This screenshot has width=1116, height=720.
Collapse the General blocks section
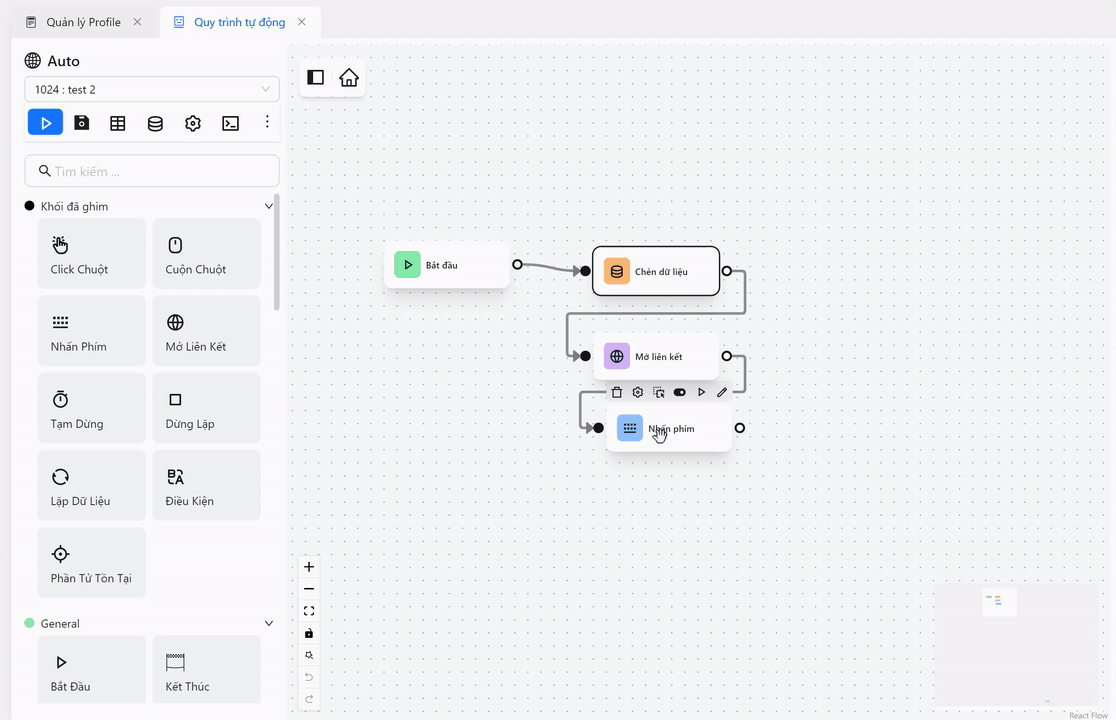(x=268, y=624)
